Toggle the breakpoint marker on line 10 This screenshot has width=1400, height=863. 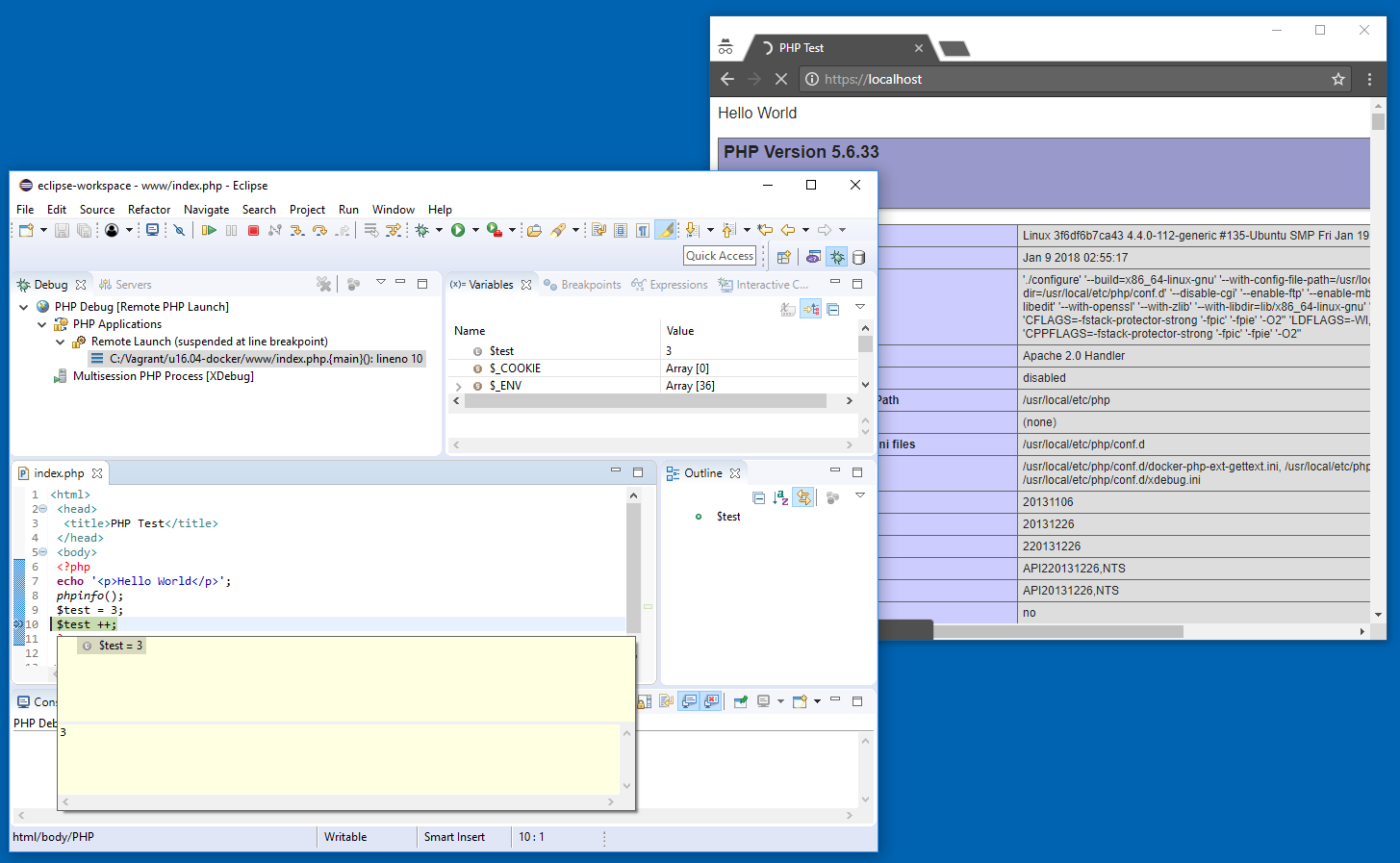tap(19, 623)
